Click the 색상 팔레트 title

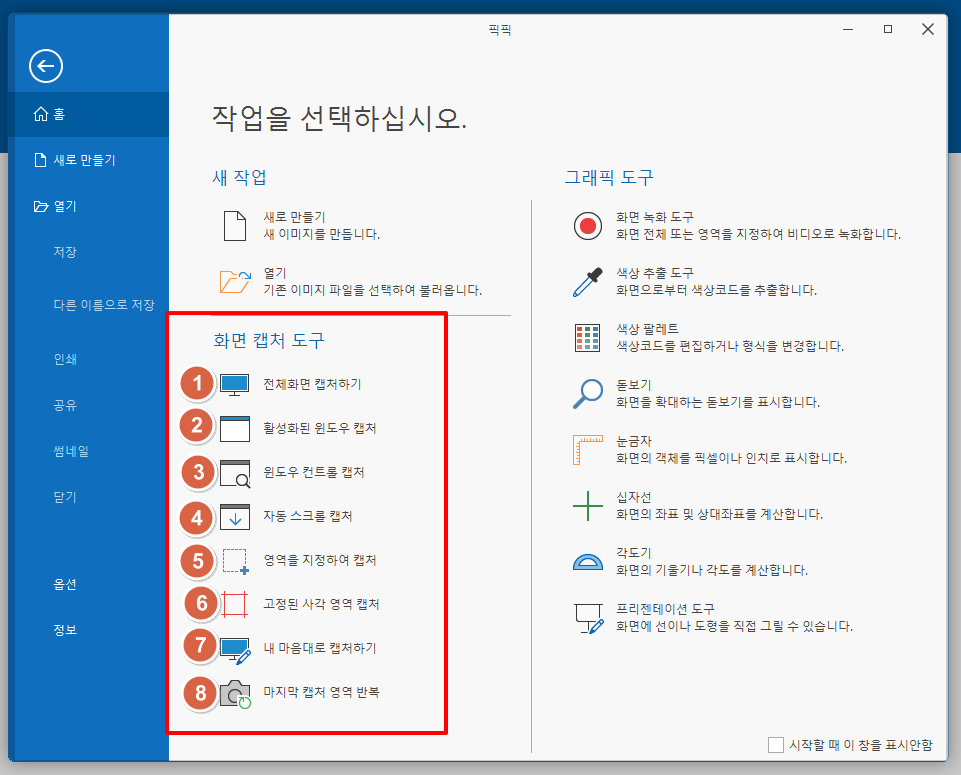point(647,329)
